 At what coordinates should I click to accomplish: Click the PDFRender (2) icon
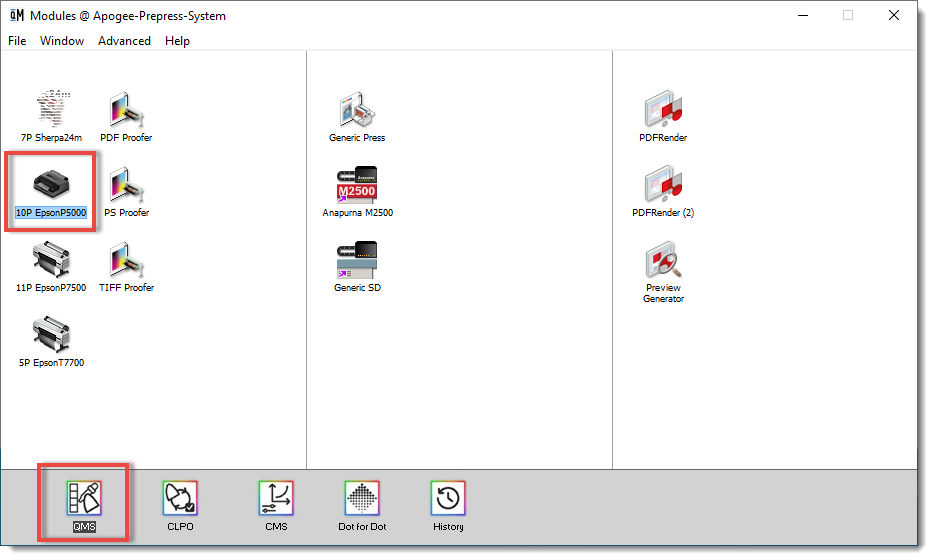tap(663, 185)
